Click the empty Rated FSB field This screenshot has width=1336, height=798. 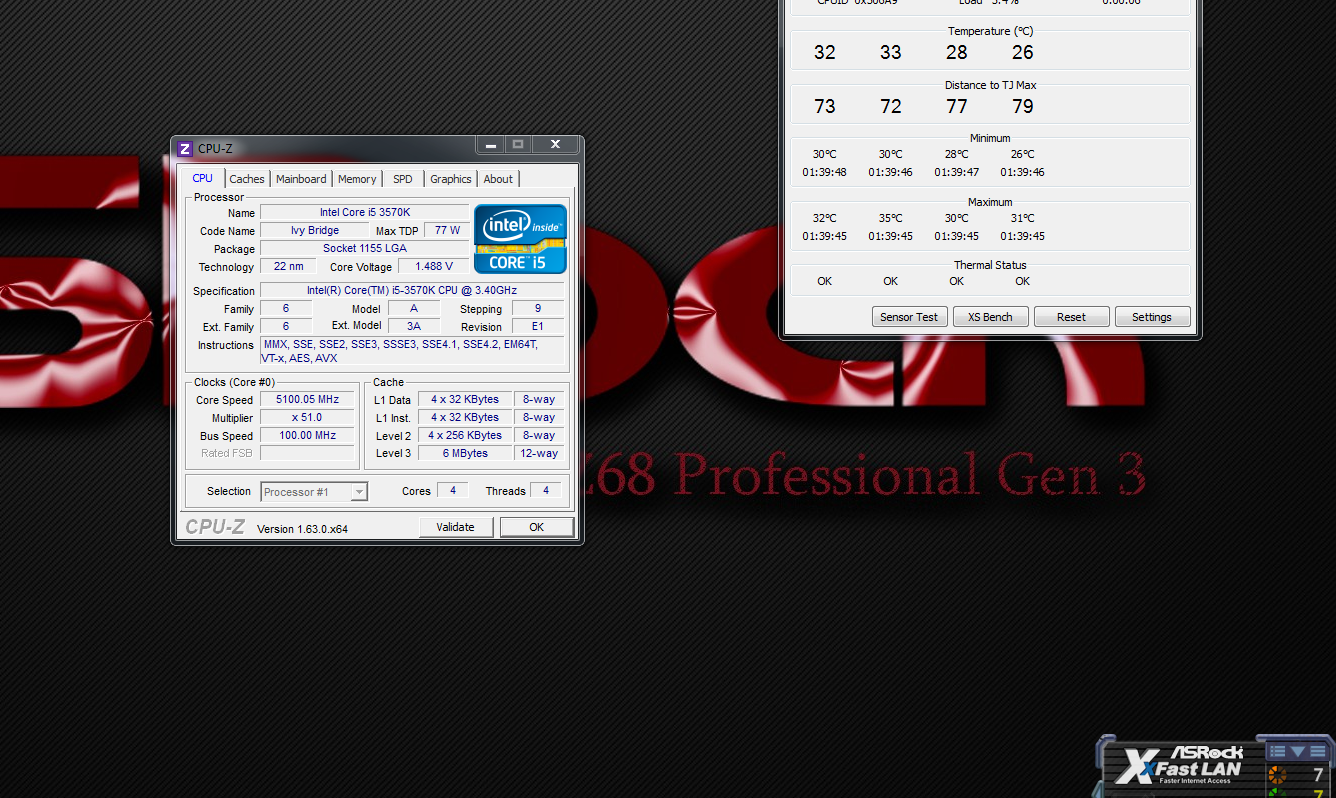(x=308, y=453)
